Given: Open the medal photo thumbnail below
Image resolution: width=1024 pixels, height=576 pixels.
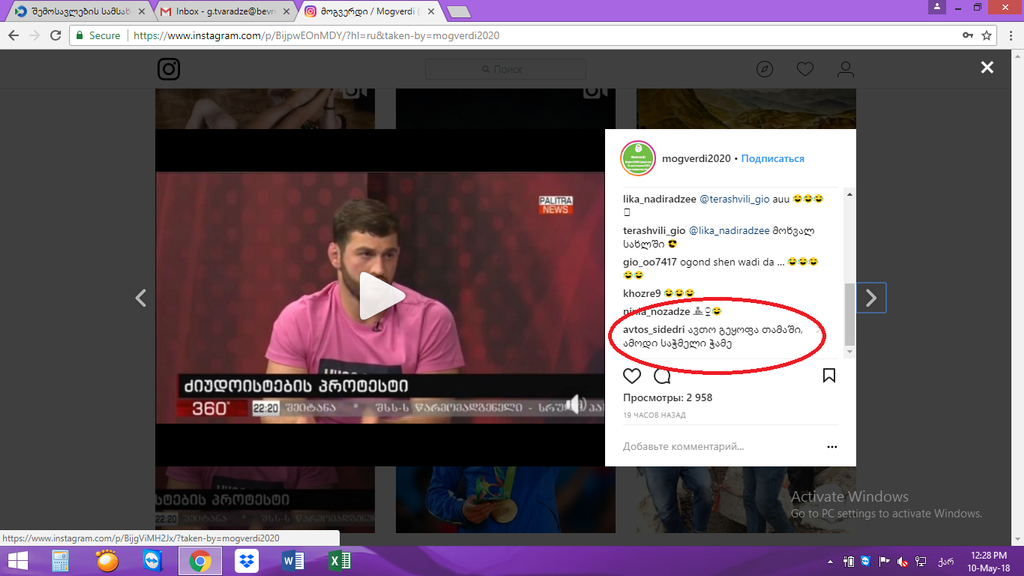Looking at the screenshot, I should 505,500.
